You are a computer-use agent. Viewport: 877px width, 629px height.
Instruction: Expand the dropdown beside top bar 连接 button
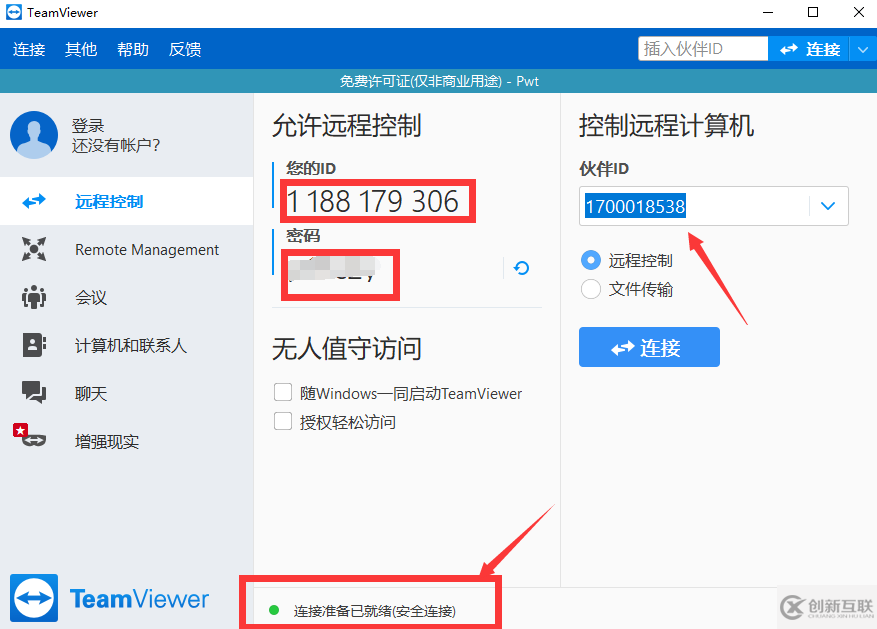tap(863, 49)
